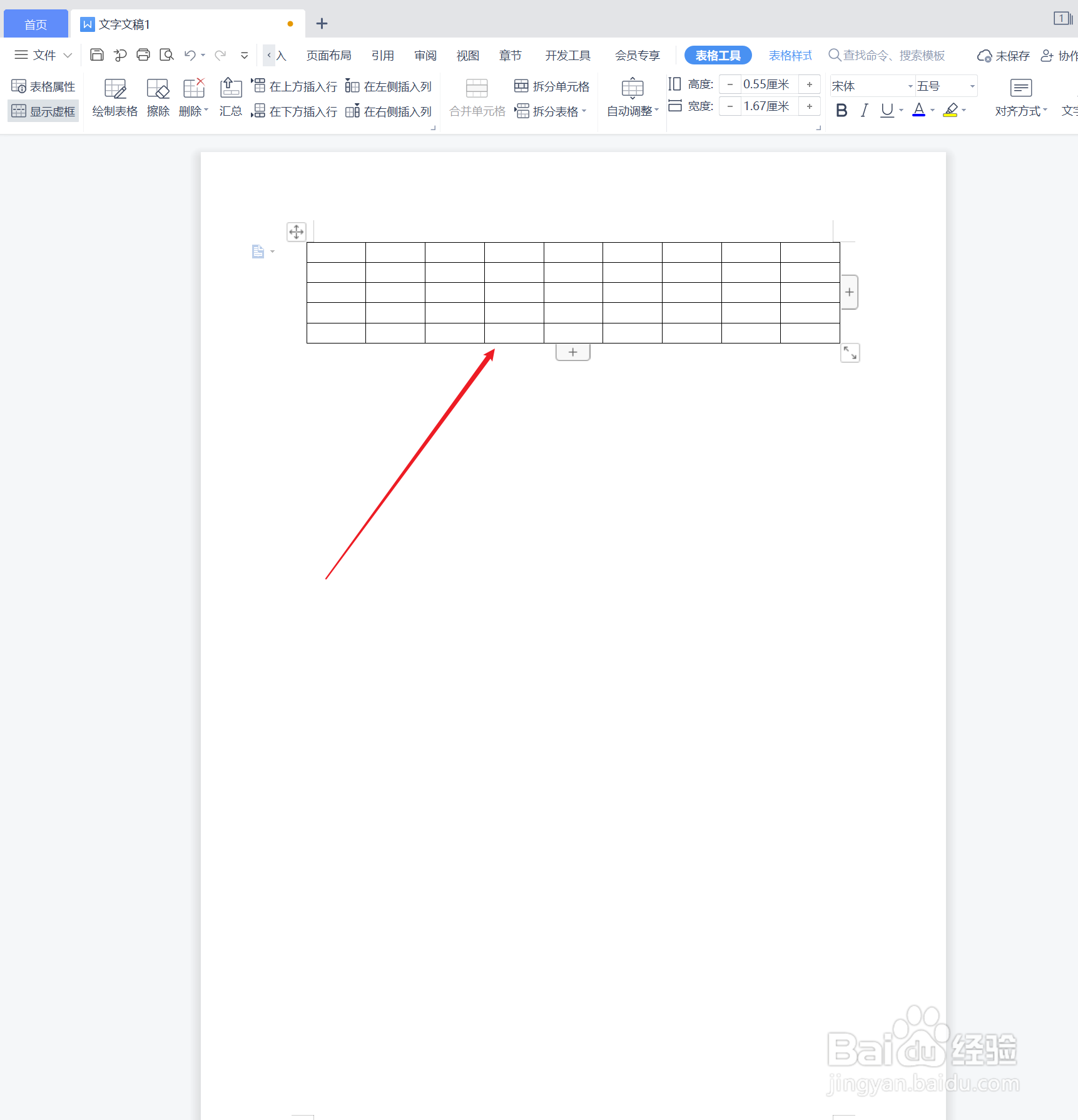Switch to the 表格样式 tab
The image size is (1078, 1120).
point(790,55)
